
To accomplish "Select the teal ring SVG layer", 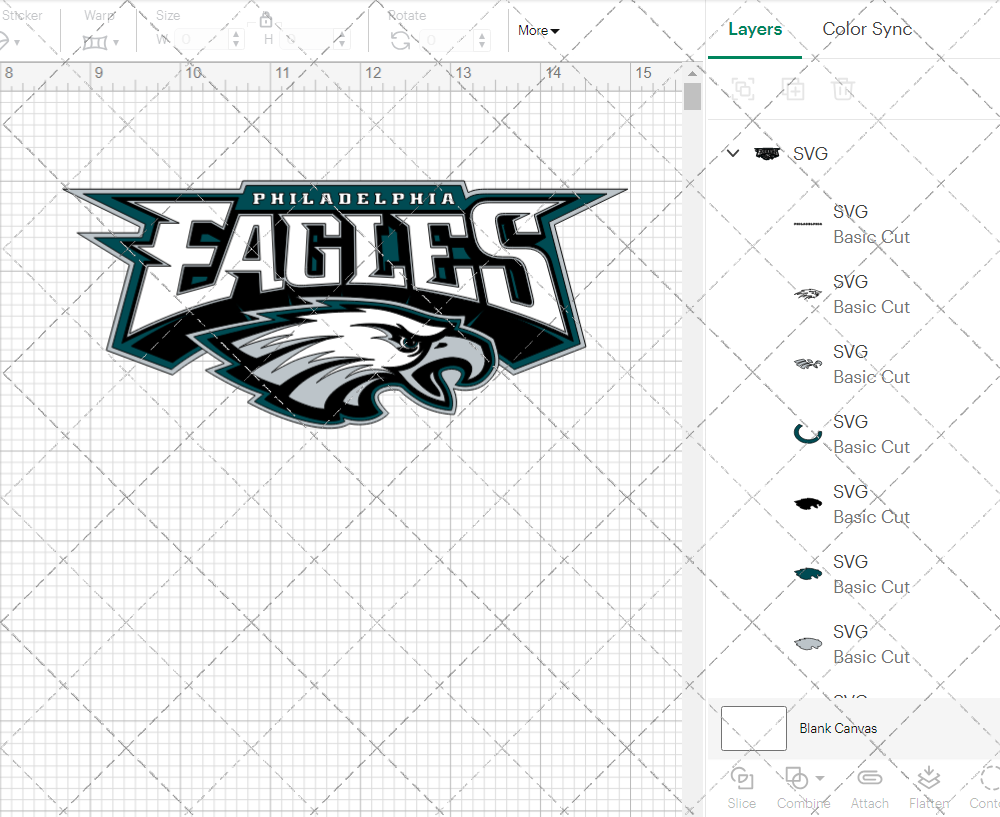I will coord(850,434).
